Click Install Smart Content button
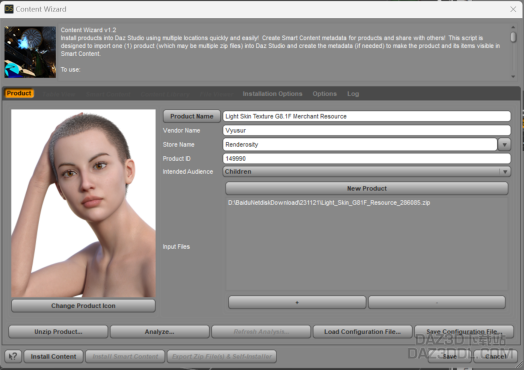The image size is (524, 370). 125,357
